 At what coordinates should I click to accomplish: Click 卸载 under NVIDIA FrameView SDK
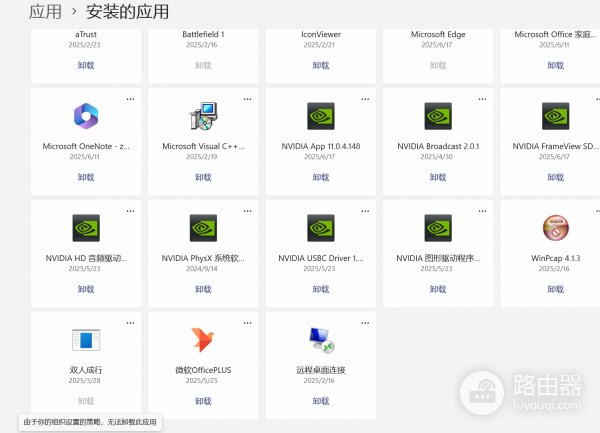click(x=556, y=177)
